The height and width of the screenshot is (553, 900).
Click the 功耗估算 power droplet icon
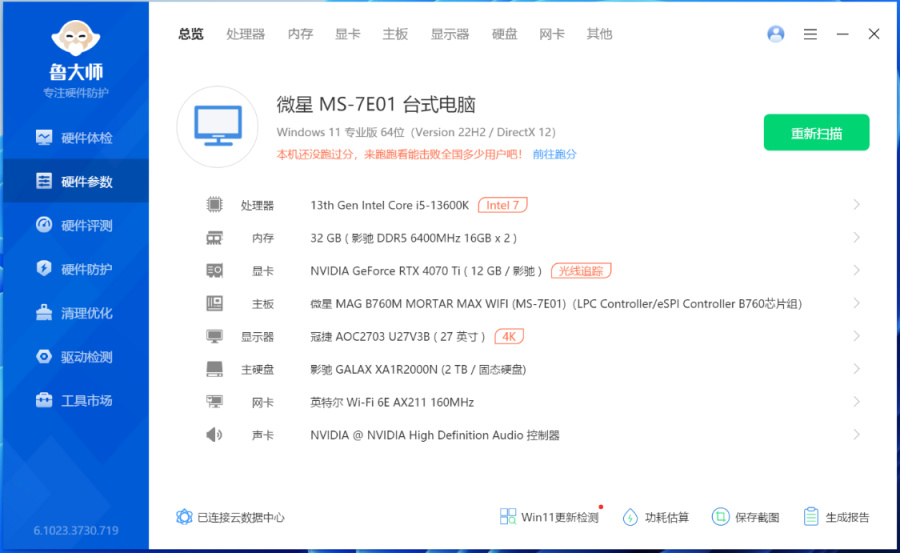(x=630, y=517)
